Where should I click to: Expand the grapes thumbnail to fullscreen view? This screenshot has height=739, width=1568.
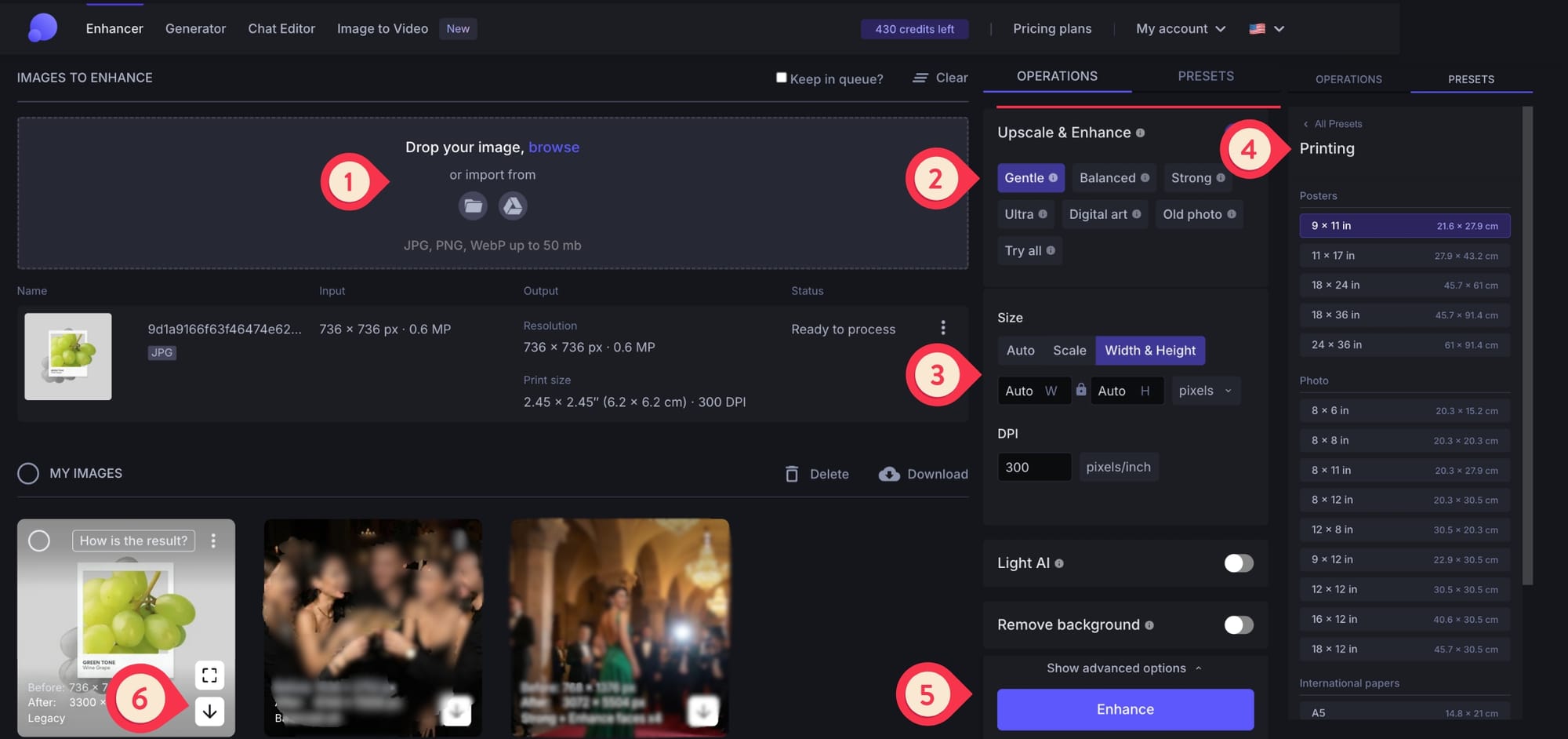pyautogui.click(x=209, y=674)
